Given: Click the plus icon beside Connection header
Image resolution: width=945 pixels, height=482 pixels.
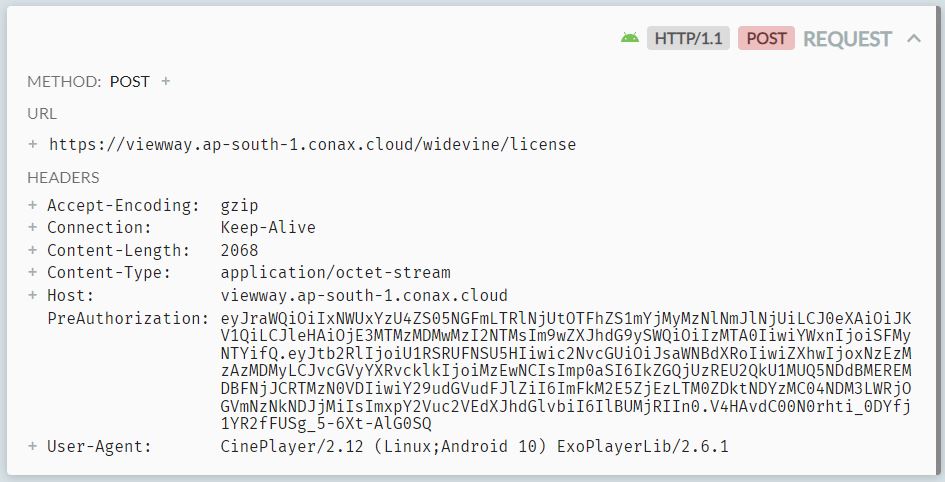Looking at the screenshot, I should coord(33,228).
